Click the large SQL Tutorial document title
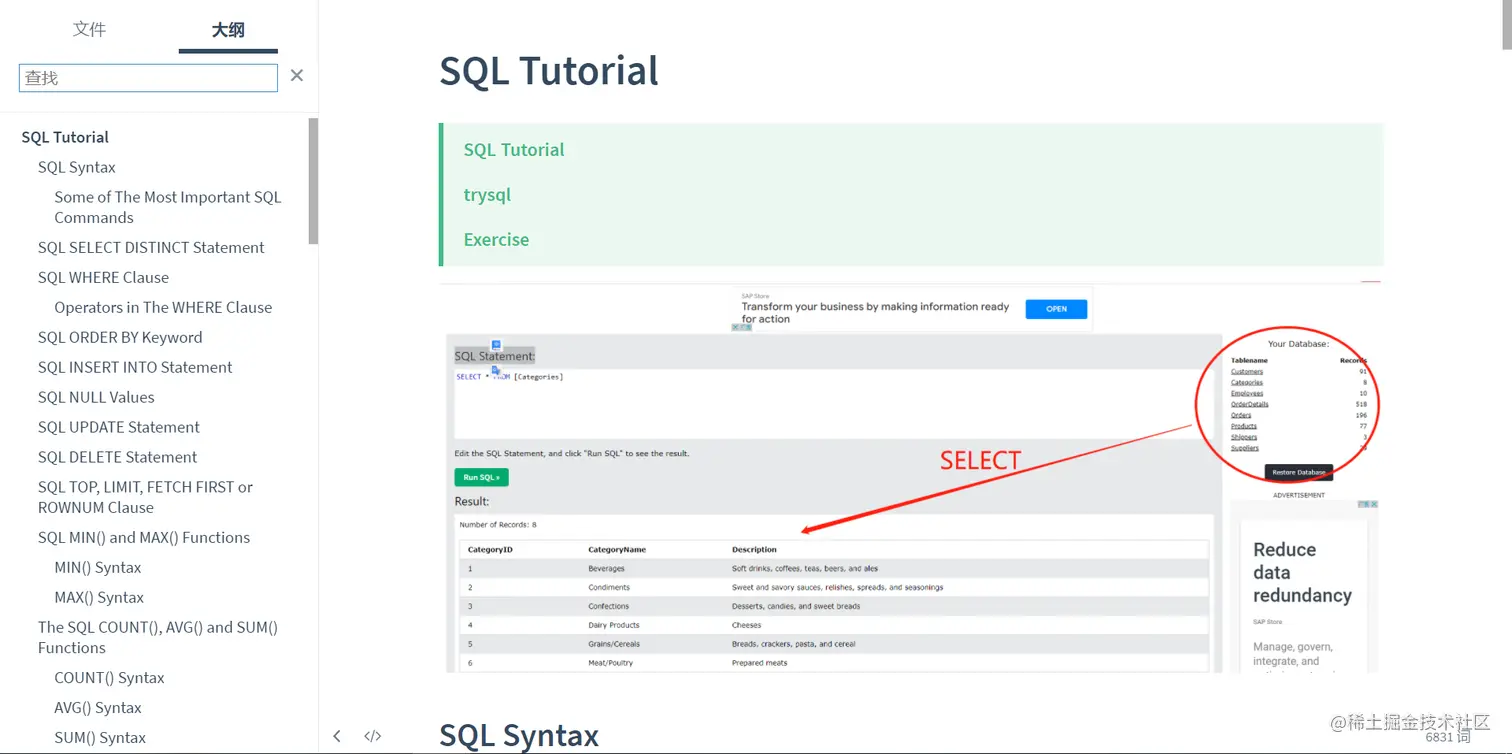This screenshot has height=754, width=1512. (549, 71)
